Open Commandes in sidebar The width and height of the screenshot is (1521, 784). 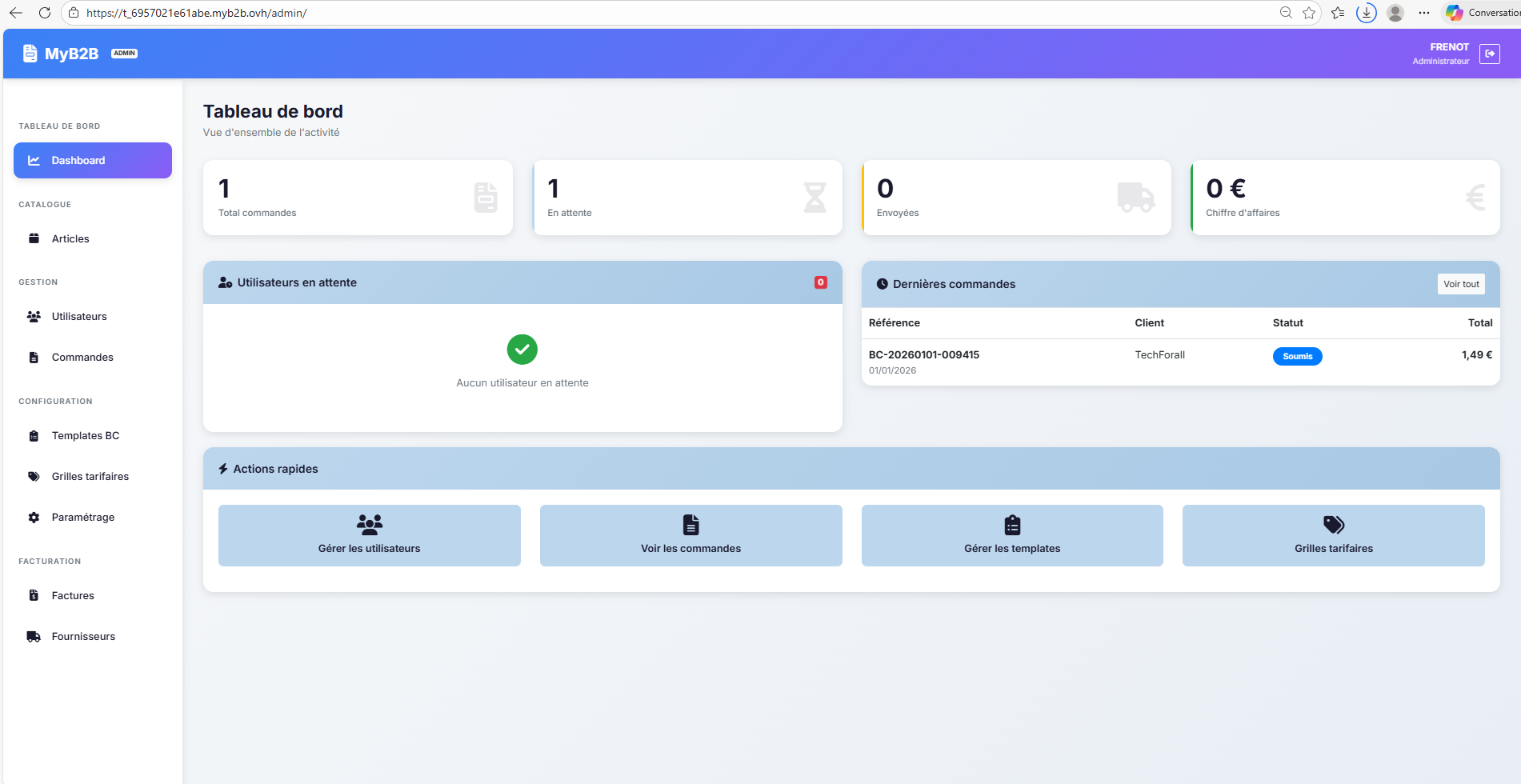tap(82, 357)
